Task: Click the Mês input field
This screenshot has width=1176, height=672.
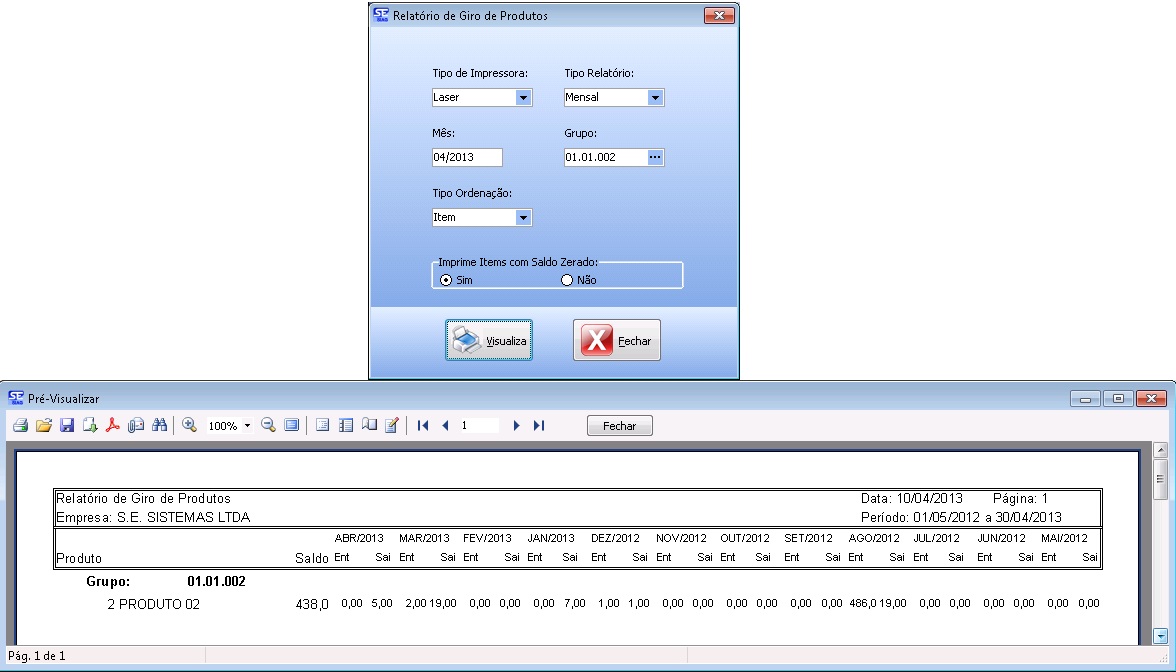Action: pos(466,158)
